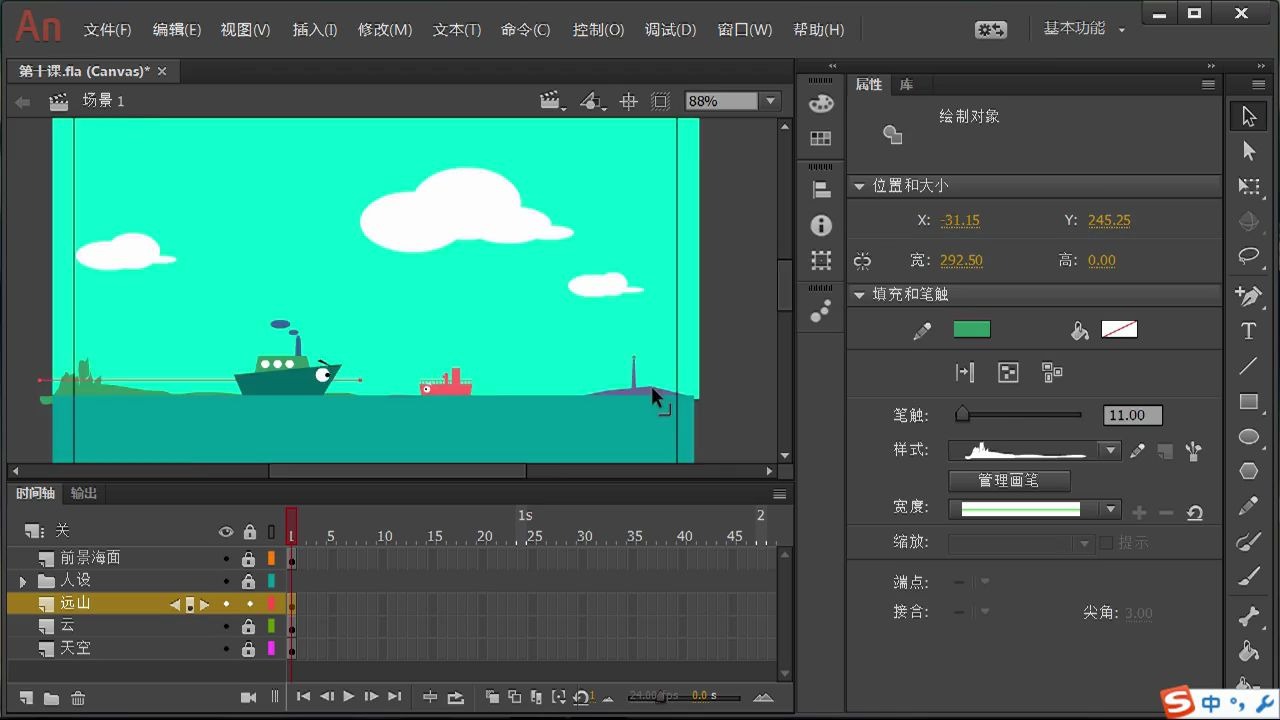Open the Color panel
1280x720 pixels.
coord(820,103)
